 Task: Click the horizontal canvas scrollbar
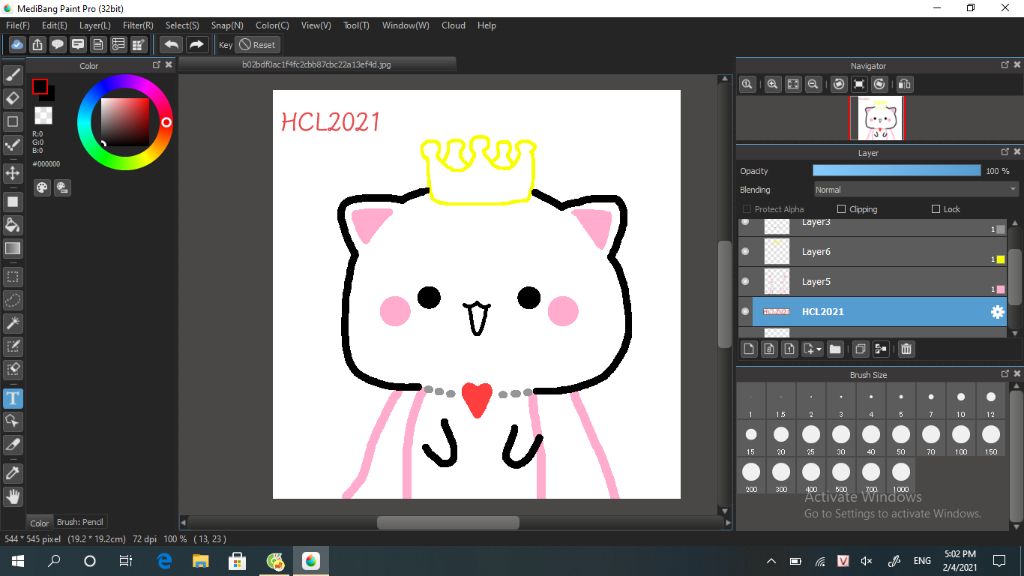pos(448,522)
